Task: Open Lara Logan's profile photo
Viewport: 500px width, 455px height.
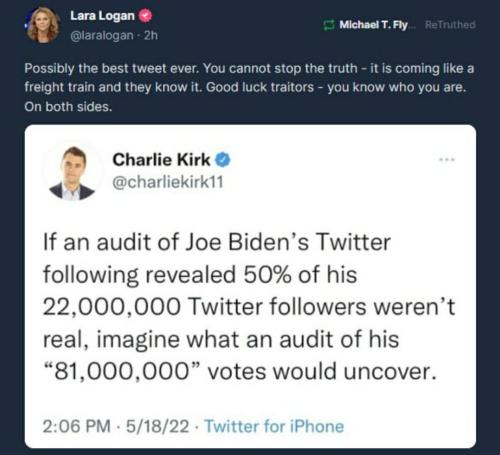Action: tap(43, 25)
